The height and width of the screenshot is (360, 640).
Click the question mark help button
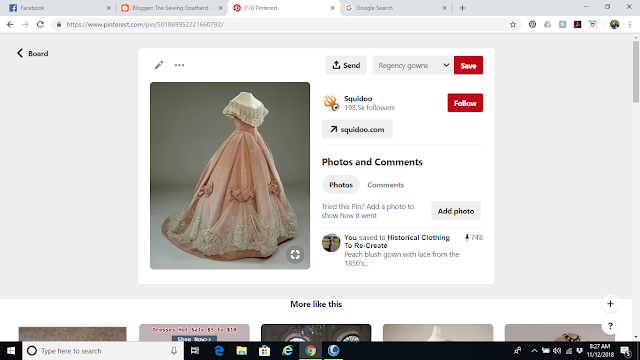coord(610,326)
